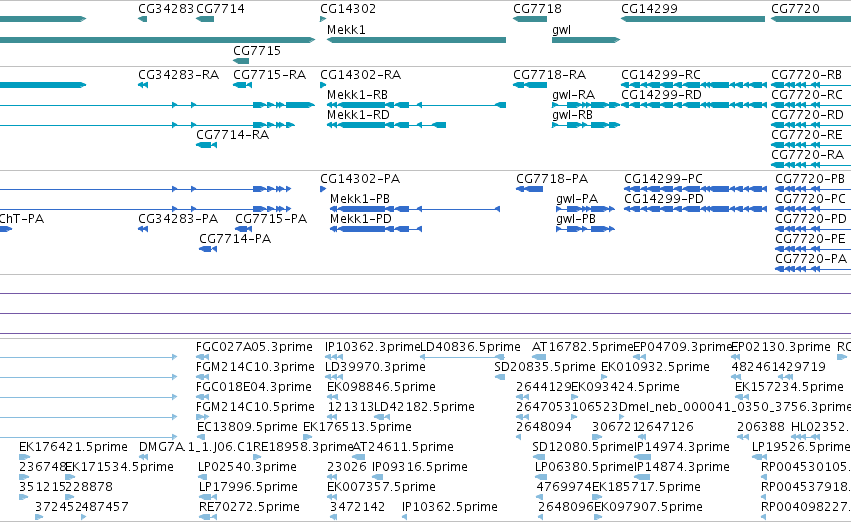Select the CG7714 gene label
851x522 pixels.
coord(220,9)
